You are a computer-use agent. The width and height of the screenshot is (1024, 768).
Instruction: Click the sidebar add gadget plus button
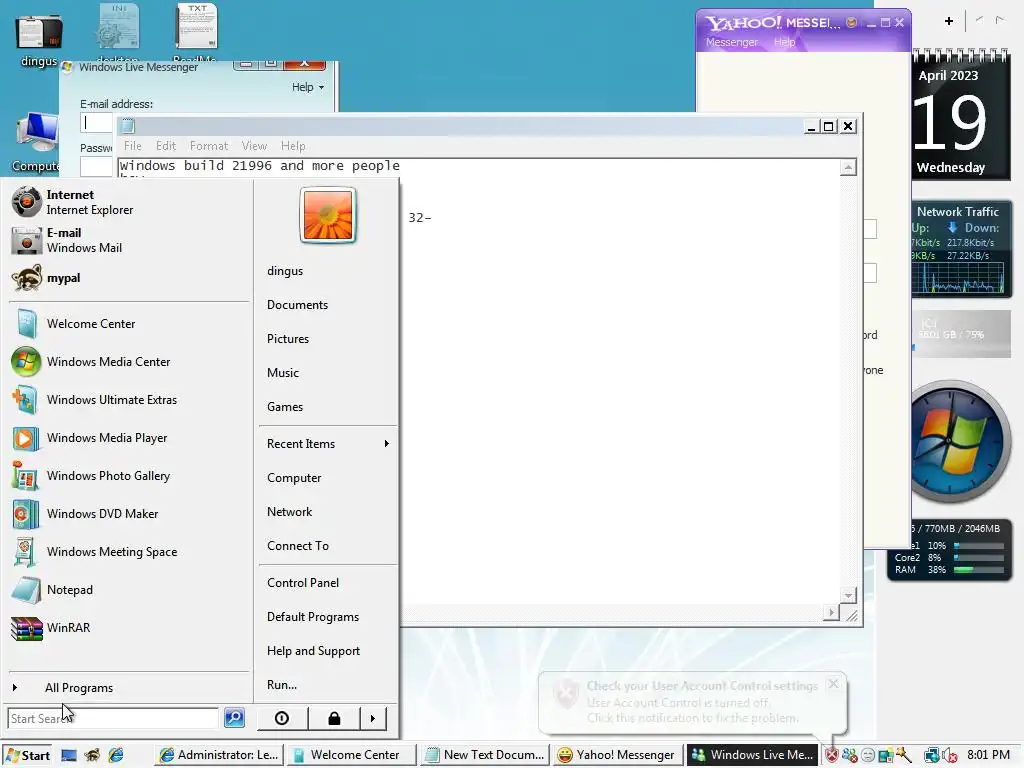click(x=949, y=21)
